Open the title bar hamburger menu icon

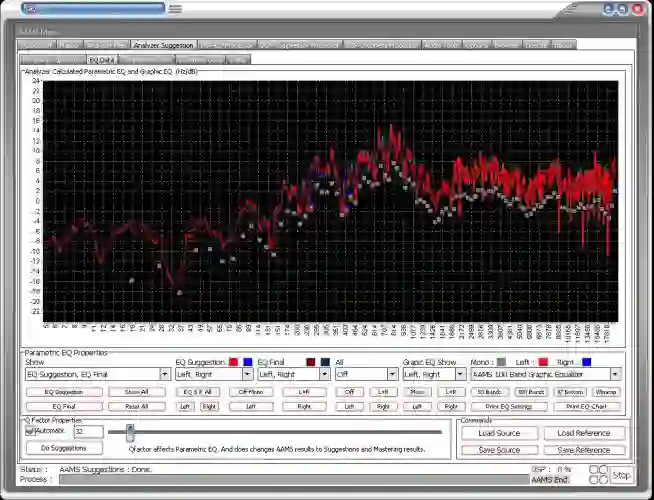coord(175,8)
